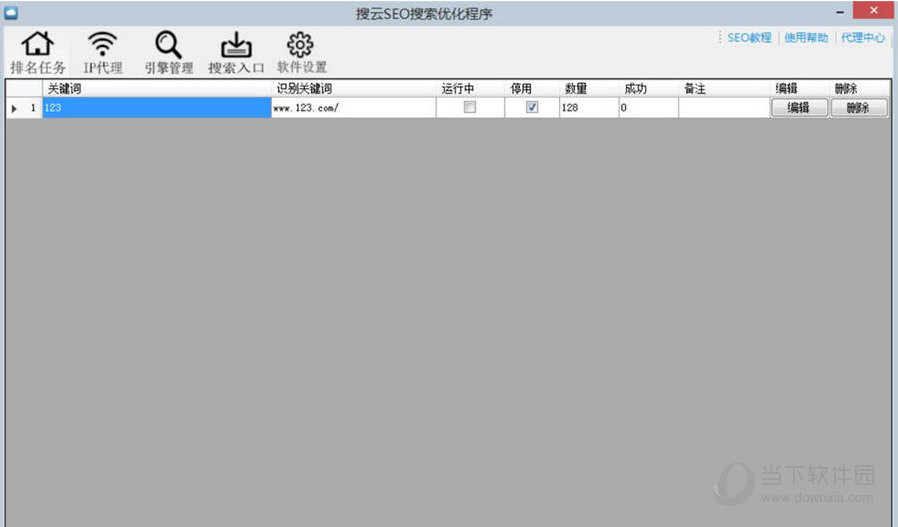Open the 排名任务 home toolbar icon
The image size is (898, 527).
click(x=37, y=52)
